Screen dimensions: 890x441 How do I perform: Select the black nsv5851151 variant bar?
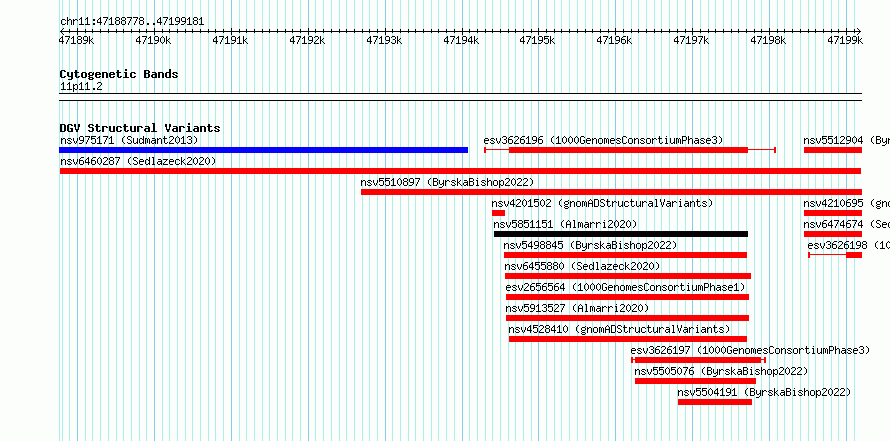pyautogui.click(x=621, y=234)
